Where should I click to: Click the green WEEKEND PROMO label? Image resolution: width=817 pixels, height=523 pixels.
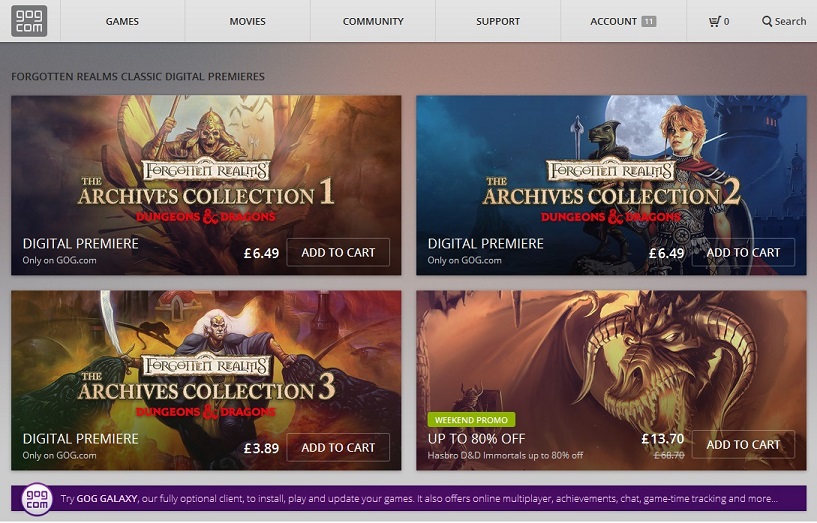tap(471, 420)
